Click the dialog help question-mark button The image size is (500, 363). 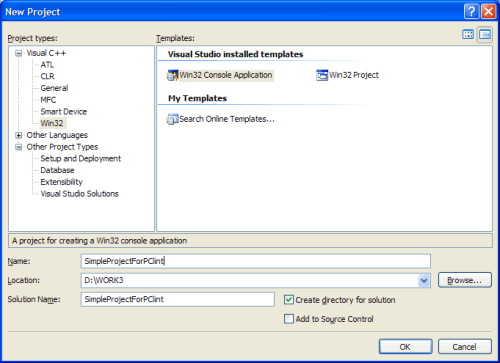coord(472,12)
